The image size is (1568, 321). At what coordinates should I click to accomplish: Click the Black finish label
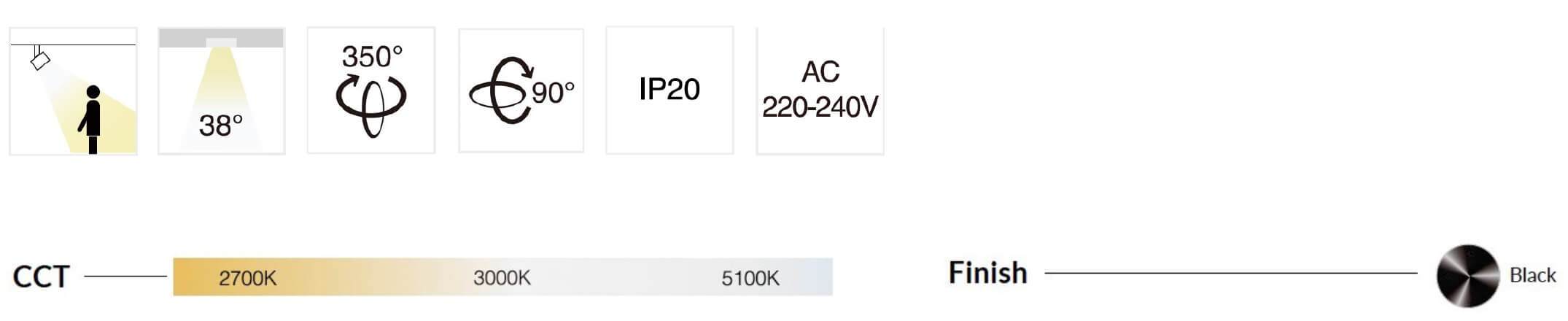point(1532,276)
